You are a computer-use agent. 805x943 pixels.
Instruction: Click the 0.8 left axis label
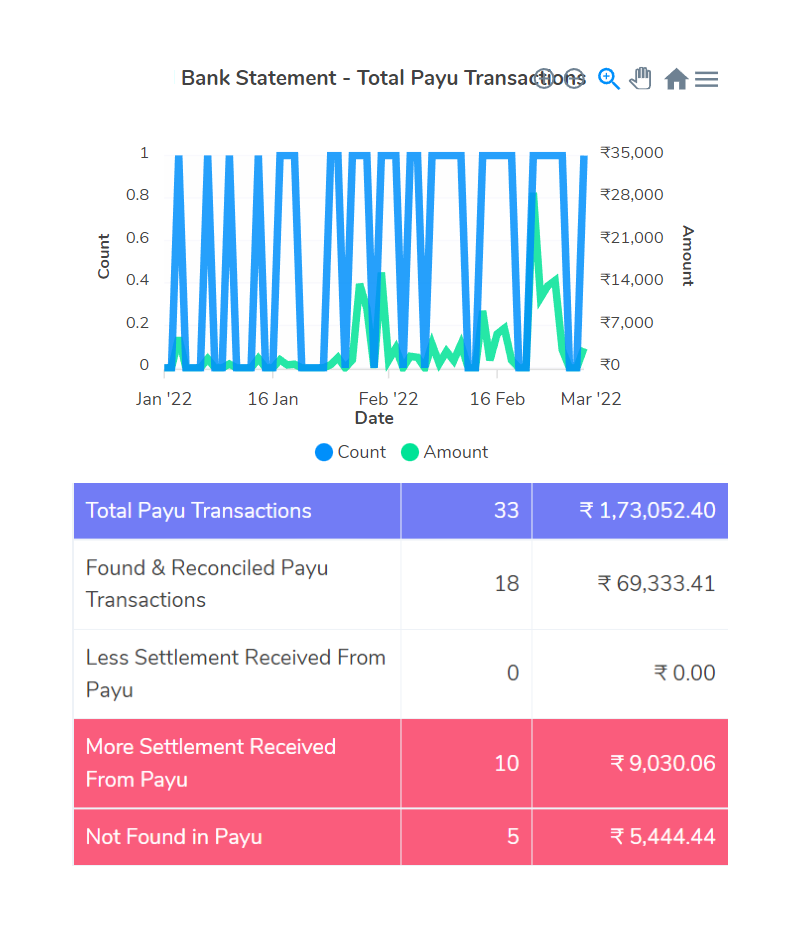(138, 195)
